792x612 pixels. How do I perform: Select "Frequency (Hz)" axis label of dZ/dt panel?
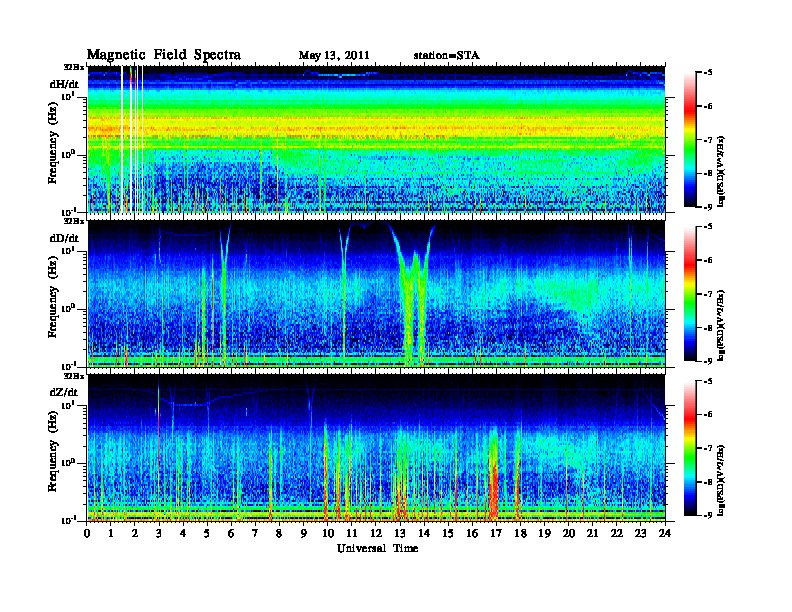coord(53,451)
